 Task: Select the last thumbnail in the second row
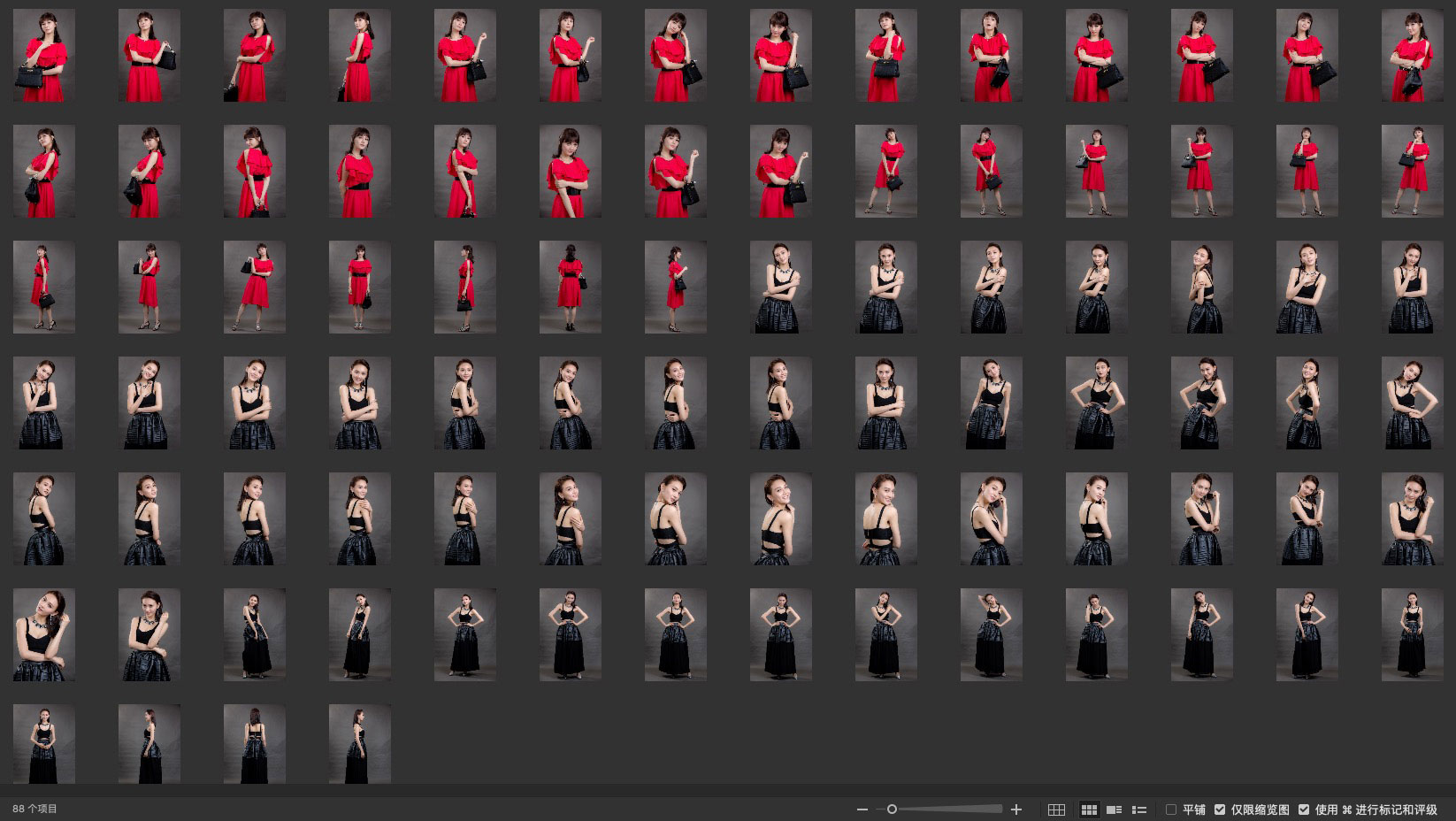click(x=1412, y=172)
